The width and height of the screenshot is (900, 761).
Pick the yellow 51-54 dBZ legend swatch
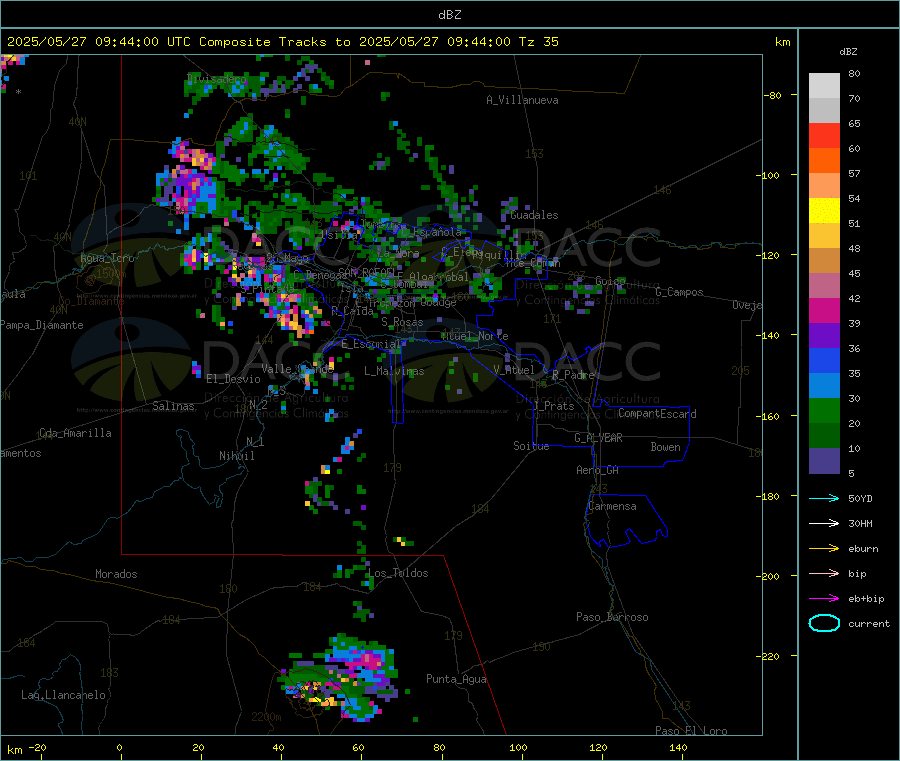click(x=824, y=211)
